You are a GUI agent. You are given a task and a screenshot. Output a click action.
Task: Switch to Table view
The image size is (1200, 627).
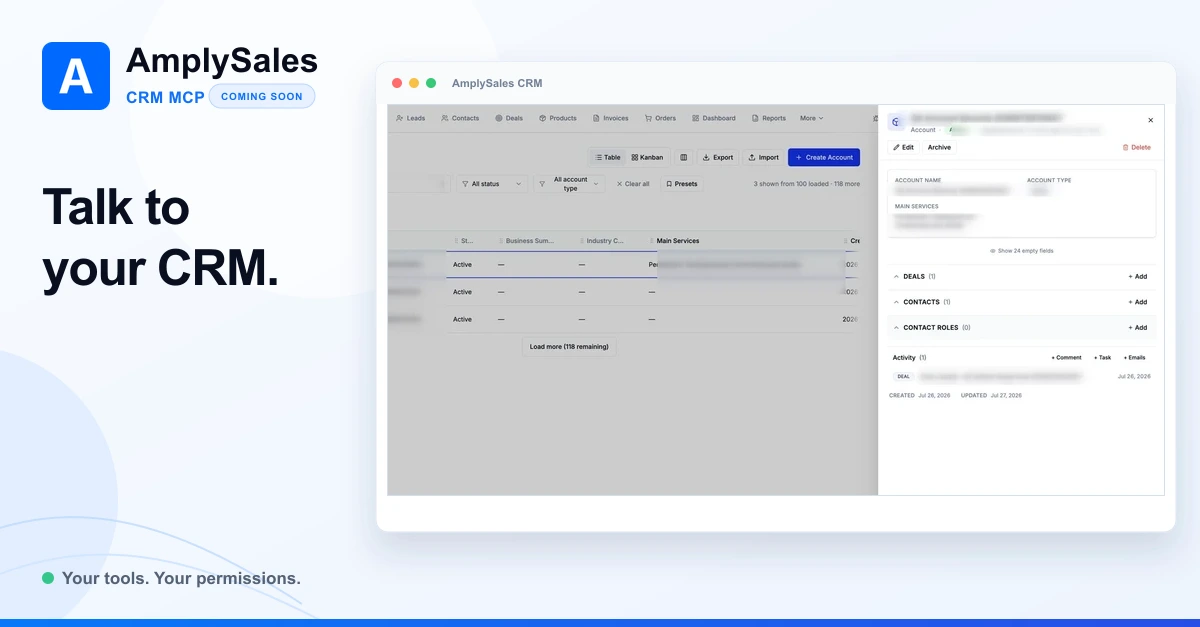point(607,157)
